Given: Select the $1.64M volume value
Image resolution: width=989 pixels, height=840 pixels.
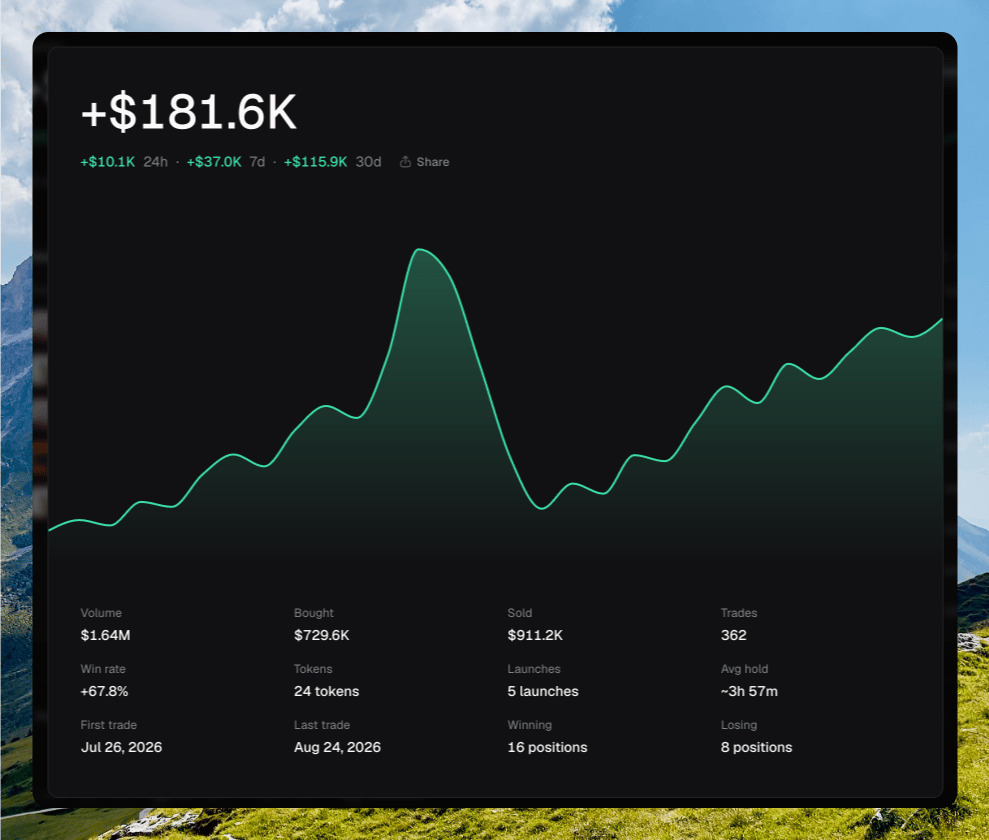Looking at the screenshot, I should point(105,635).
